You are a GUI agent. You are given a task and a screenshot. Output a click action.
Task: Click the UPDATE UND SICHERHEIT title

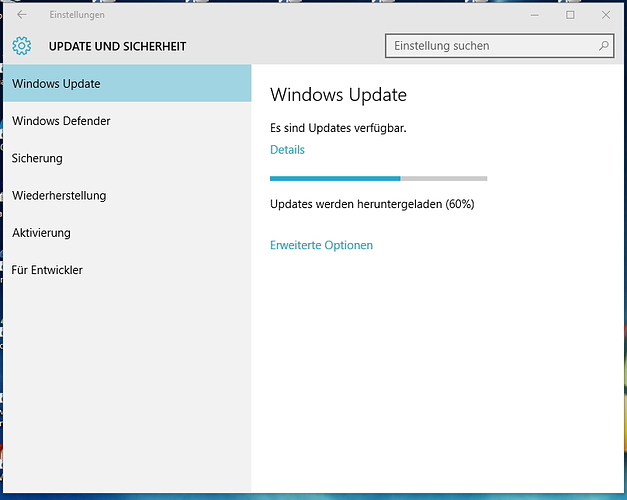click(x=117, y=46)
